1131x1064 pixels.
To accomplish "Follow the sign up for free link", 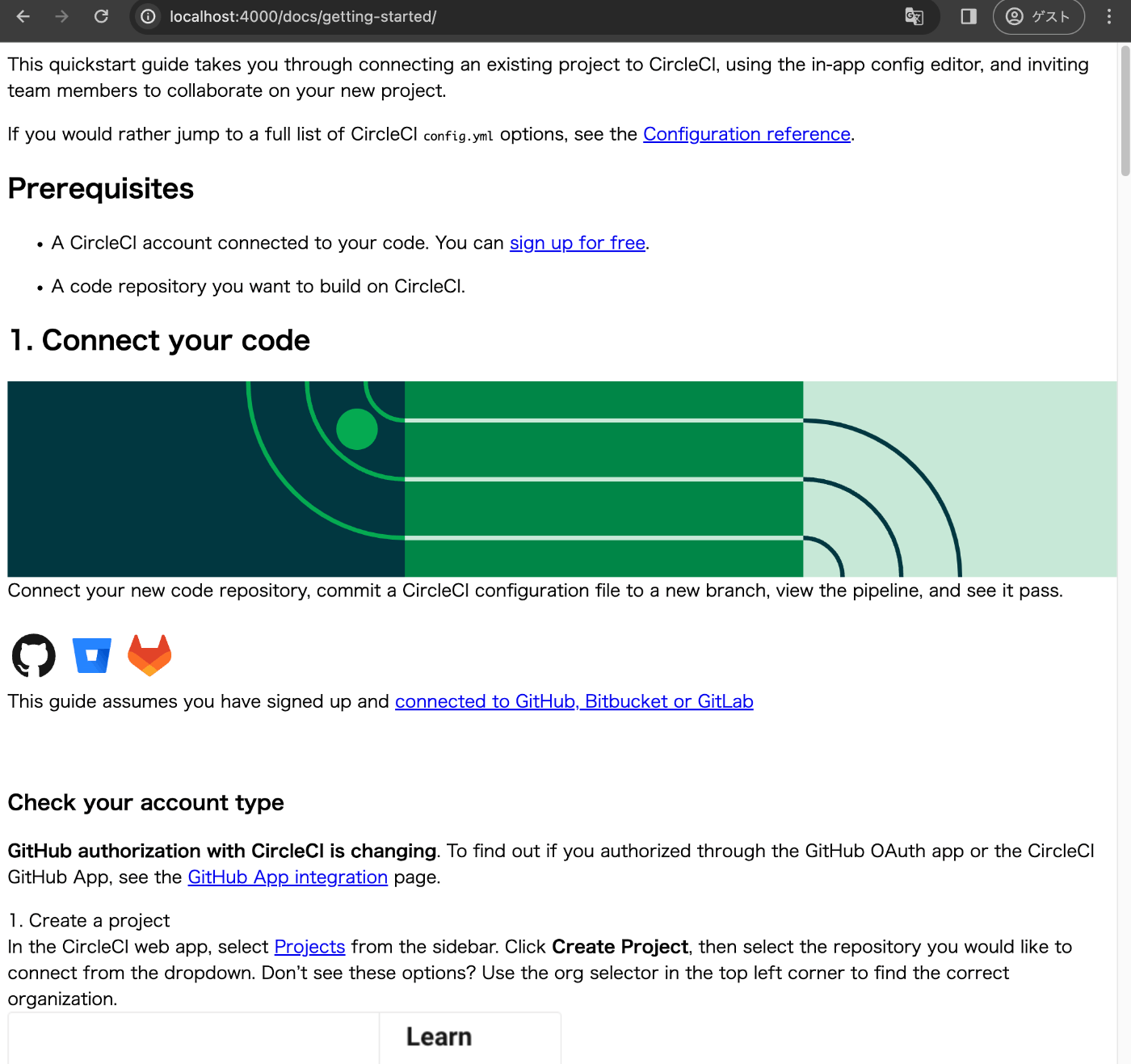I will [x=578, y=243].
